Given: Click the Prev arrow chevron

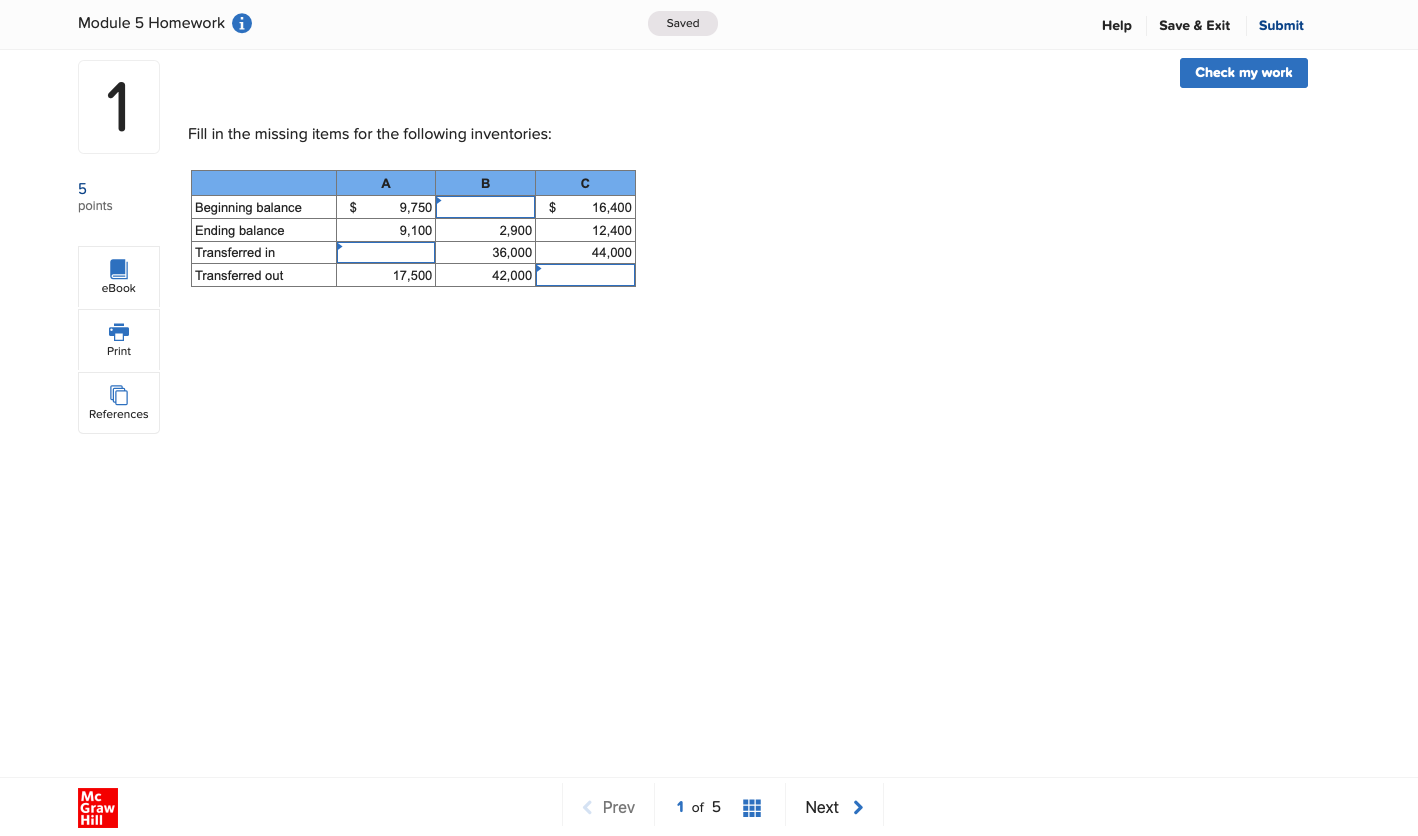Looking at the screenshot, I should [586, 807].
